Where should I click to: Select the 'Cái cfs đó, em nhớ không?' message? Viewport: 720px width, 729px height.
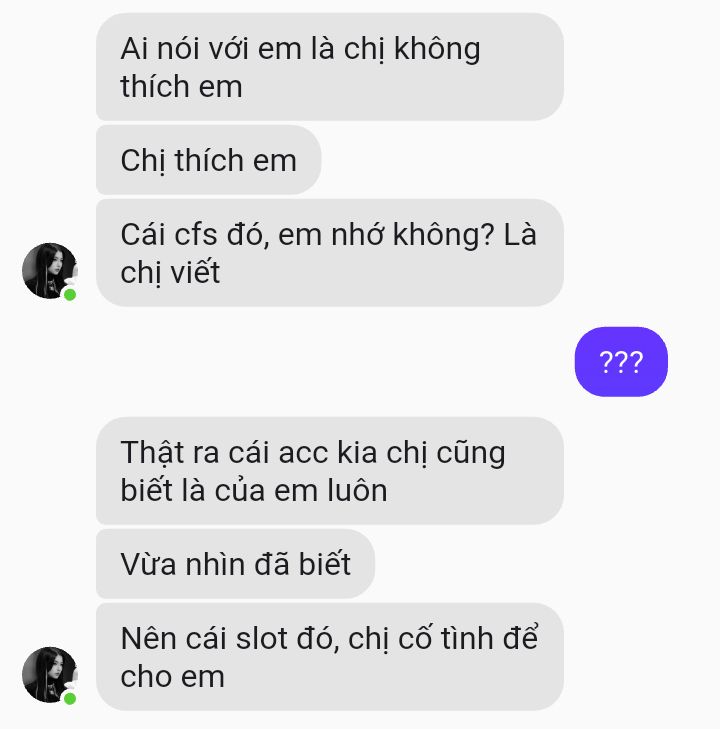330,252
